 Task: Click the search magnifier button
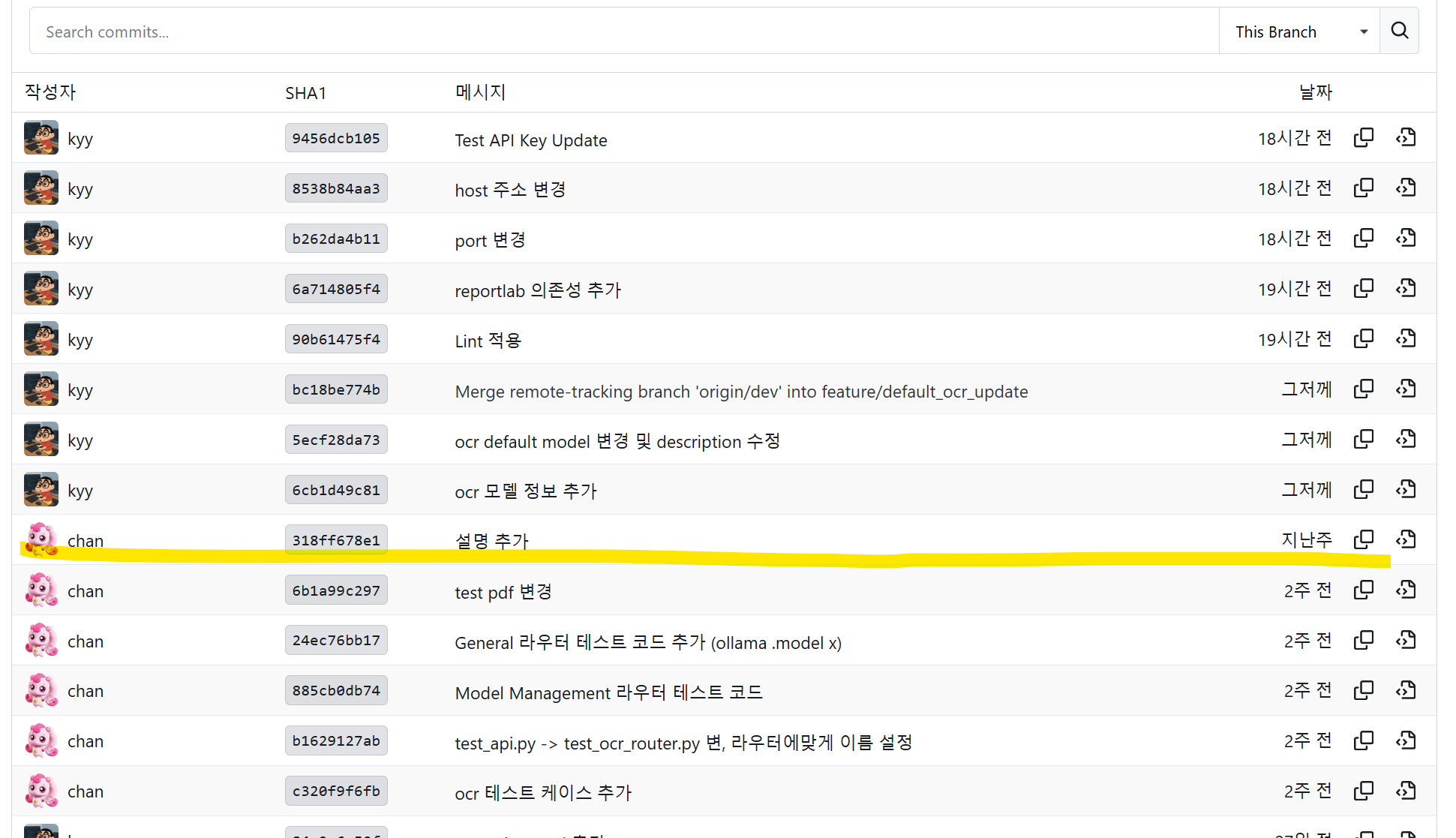click(x=1399, y=31)
